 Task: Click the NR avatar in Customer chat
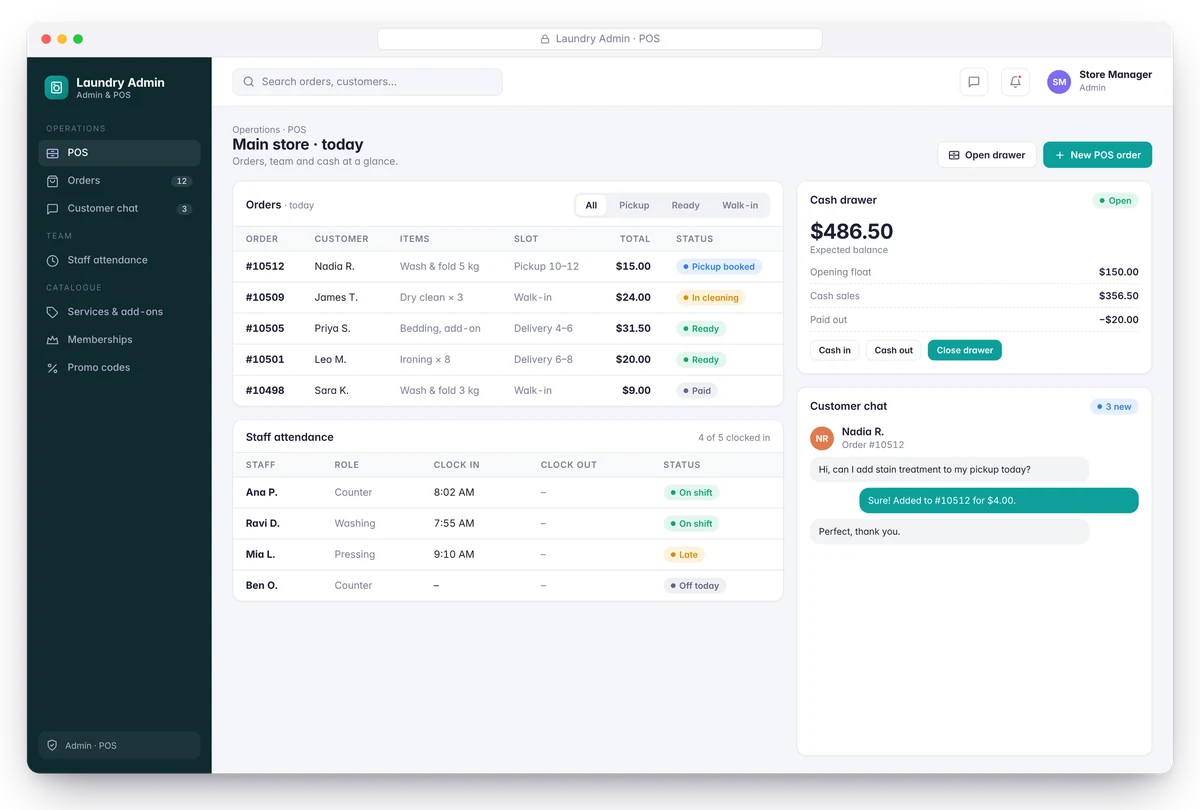click(x=822, y=438)
